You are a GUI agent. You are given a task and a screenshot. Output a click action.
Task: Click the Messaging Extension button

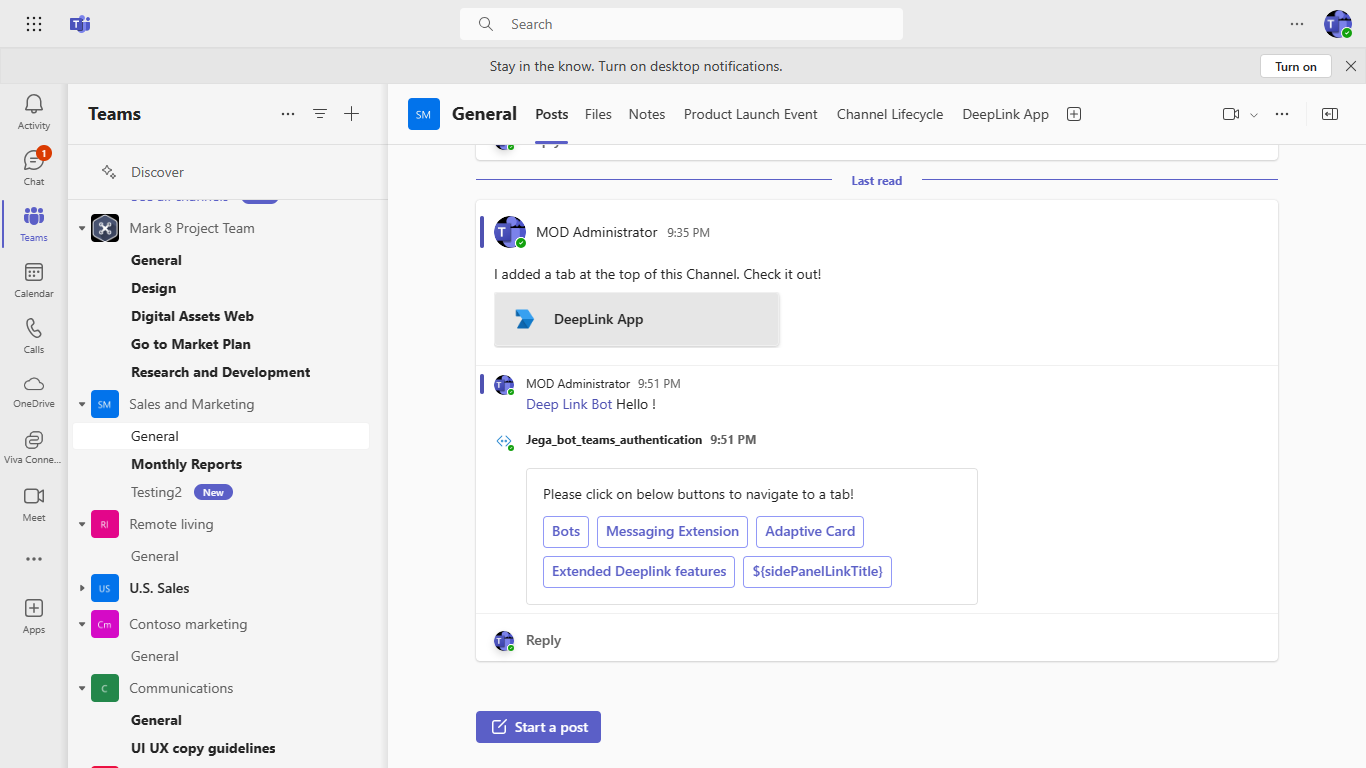[x=672, y=531]
